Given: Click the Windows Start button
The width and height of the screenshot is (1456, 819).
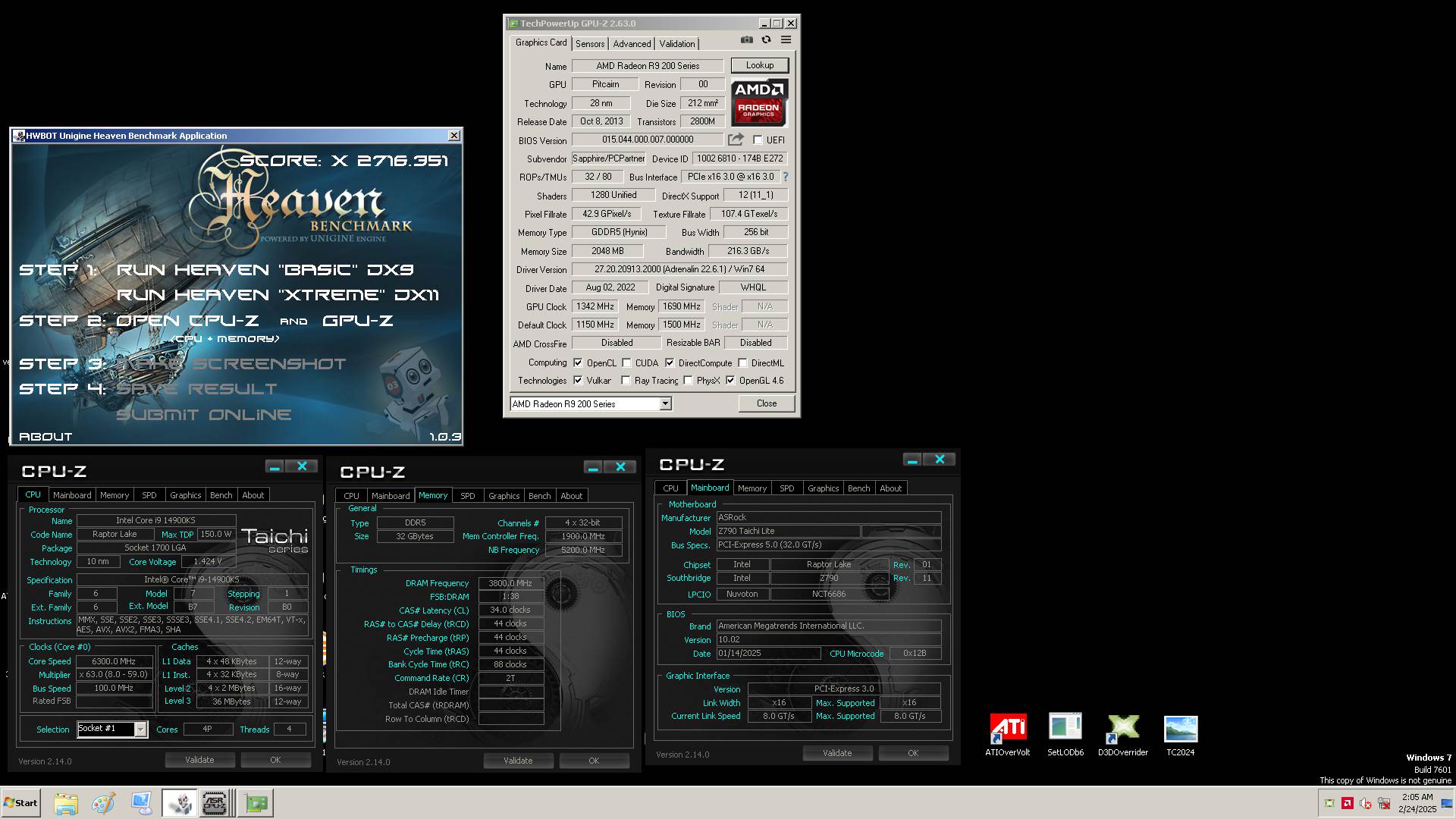Looking at the screenshot, I should click(21, 803).
